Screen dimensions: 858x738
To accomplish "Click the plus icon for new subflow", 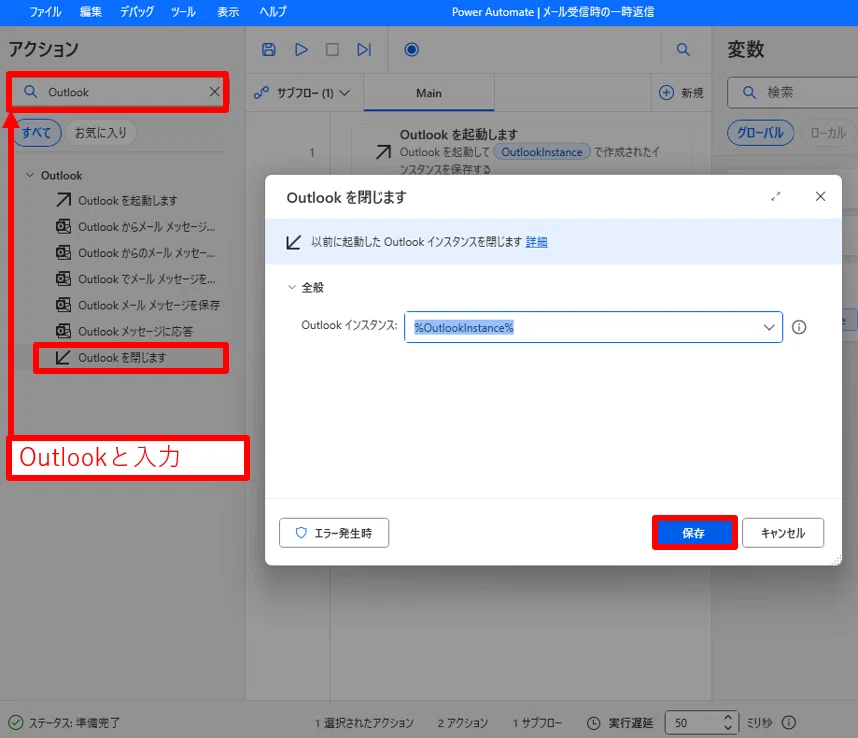I will [x=666, y=93].
